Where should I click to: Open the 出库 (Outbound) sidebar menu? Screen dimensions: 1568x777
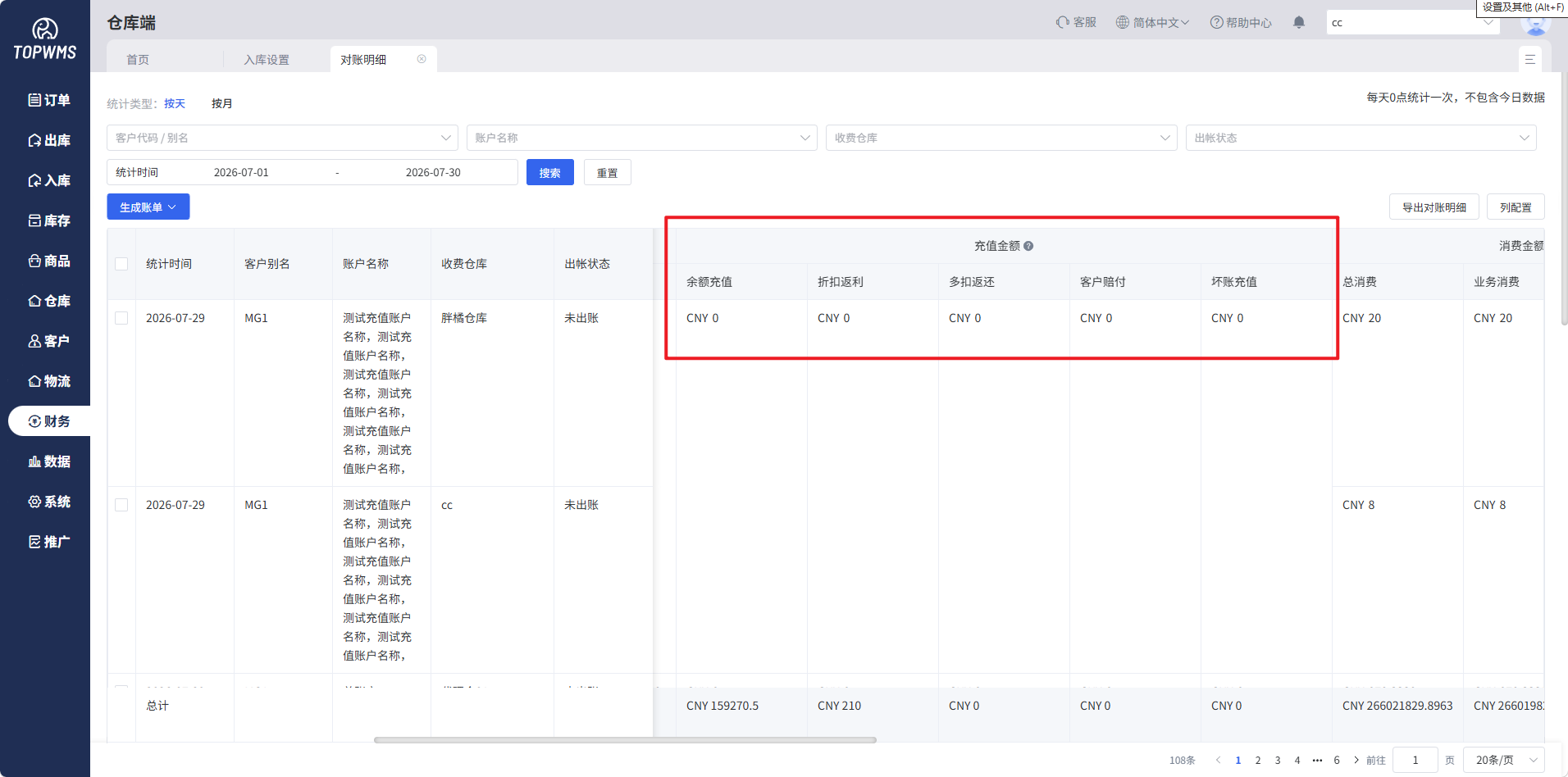48,140
